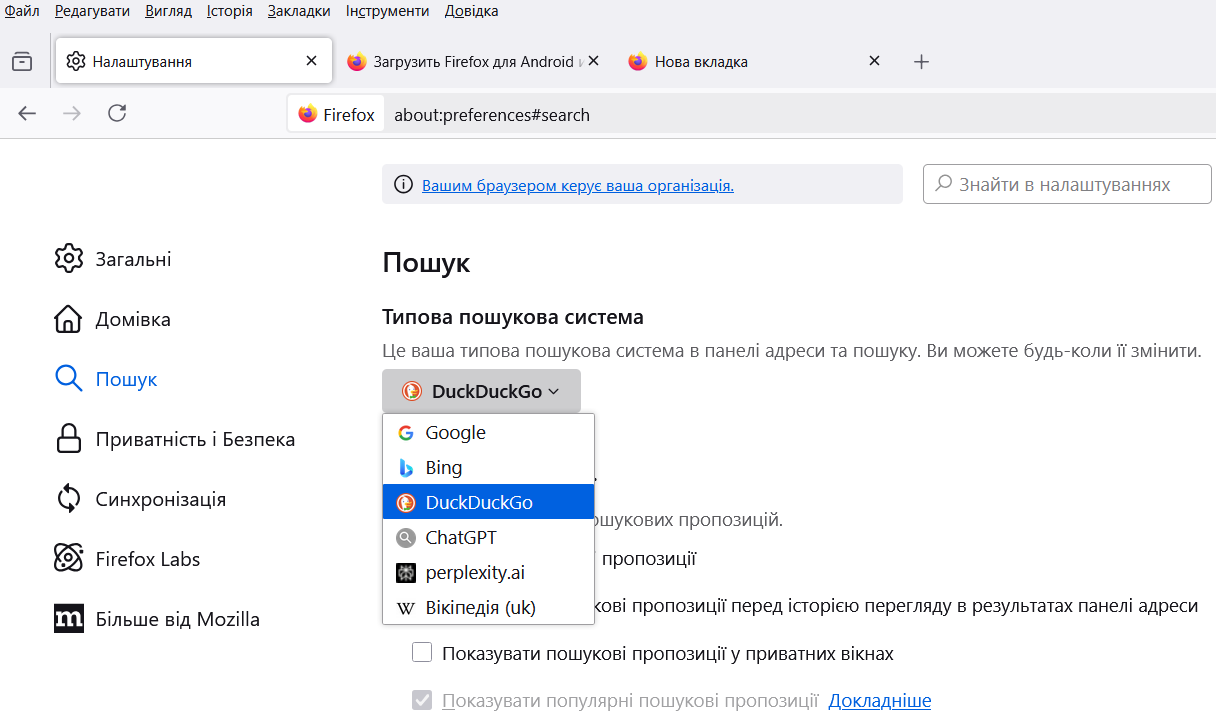This screenshot has height=725, width=1216.
Task: Open the Firefox Labs section
Action: tap(127, 559)
